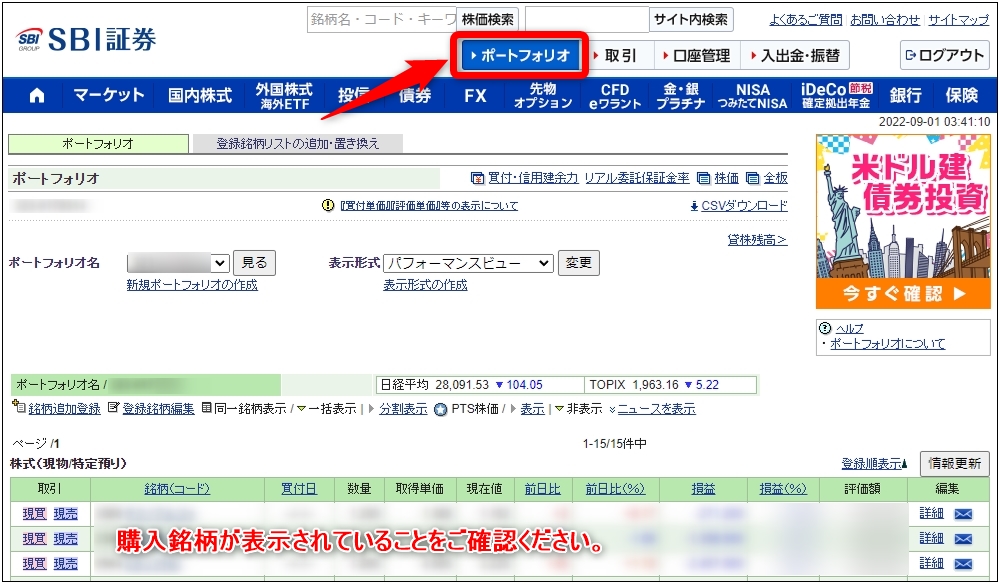Click the stock name search field
1000x584 pixels.
pyautogui.click(x=381, y=20)
